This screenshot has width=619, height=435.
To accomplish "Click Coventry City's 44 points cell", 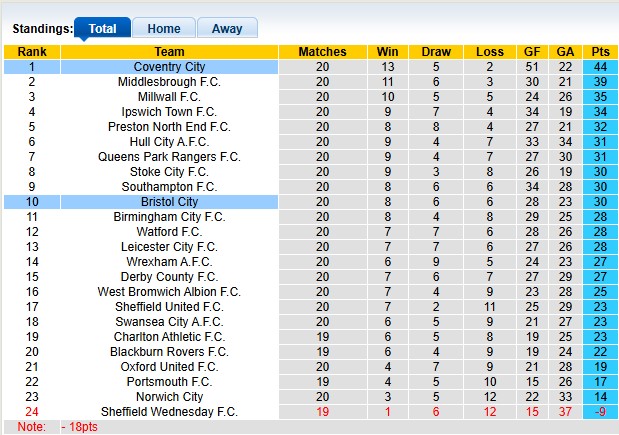I will pyautogui.click(x=600, y=67).
